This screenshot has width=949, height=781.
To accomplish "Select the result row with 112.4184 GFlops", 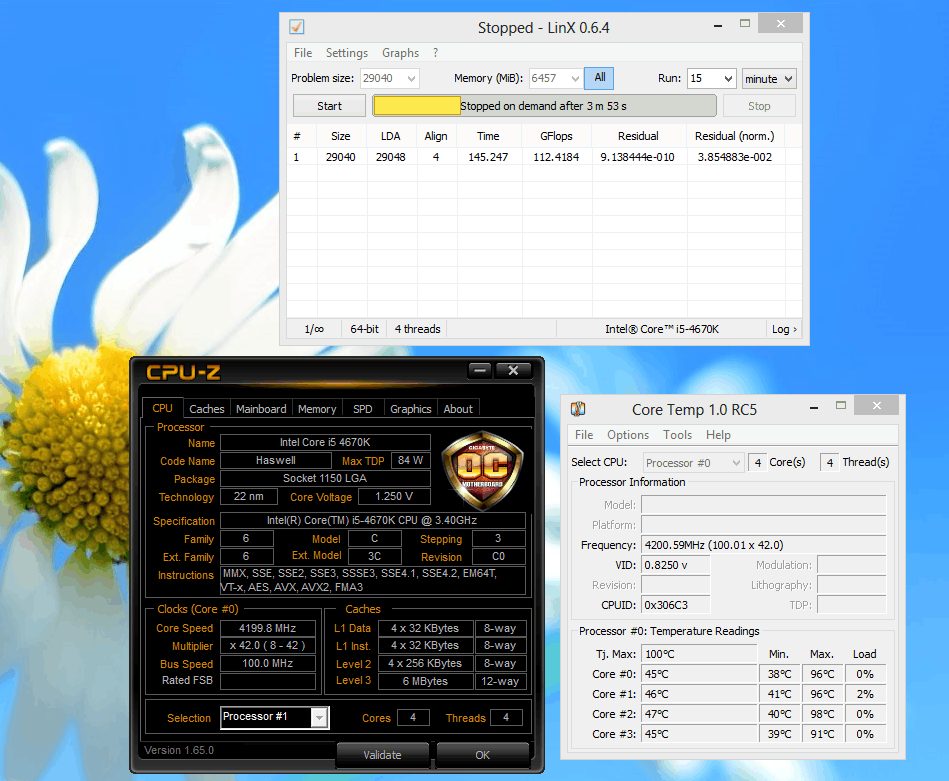I will (x=544, y=157).
